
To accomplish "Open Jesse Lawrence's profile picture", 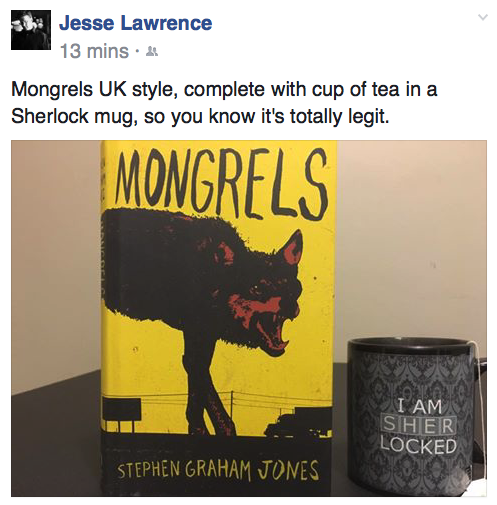I will click(31, 30).
